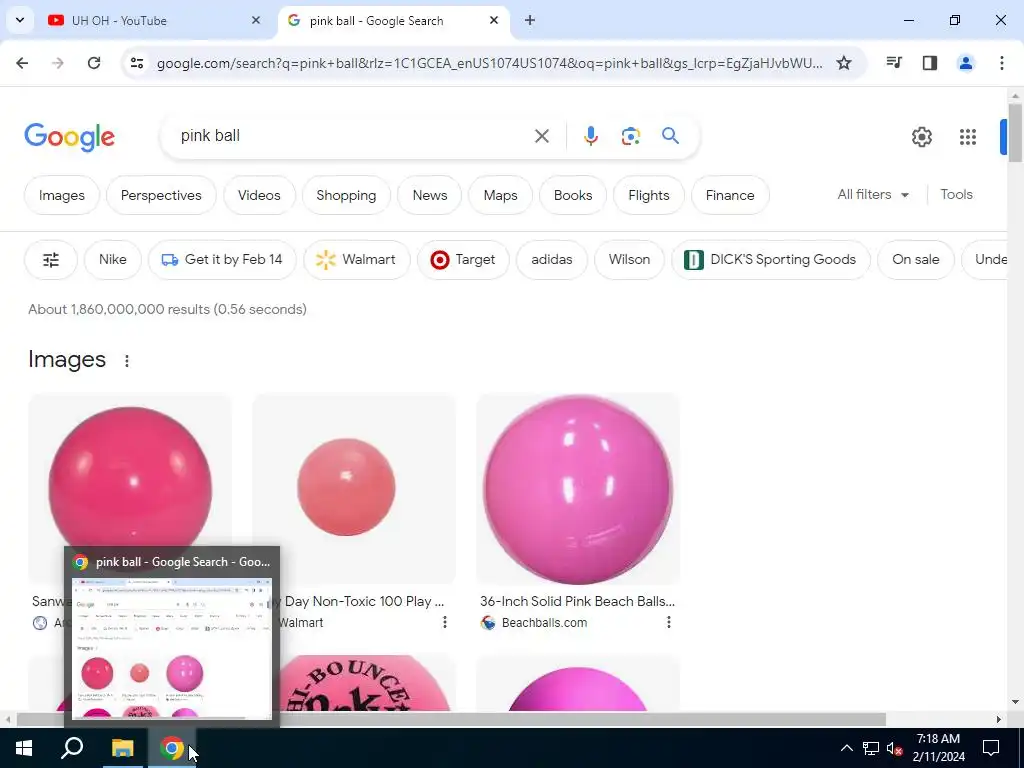Toggle Get it by Feb 14 chip
This screenshot has width=1024, height=768.
222,260
